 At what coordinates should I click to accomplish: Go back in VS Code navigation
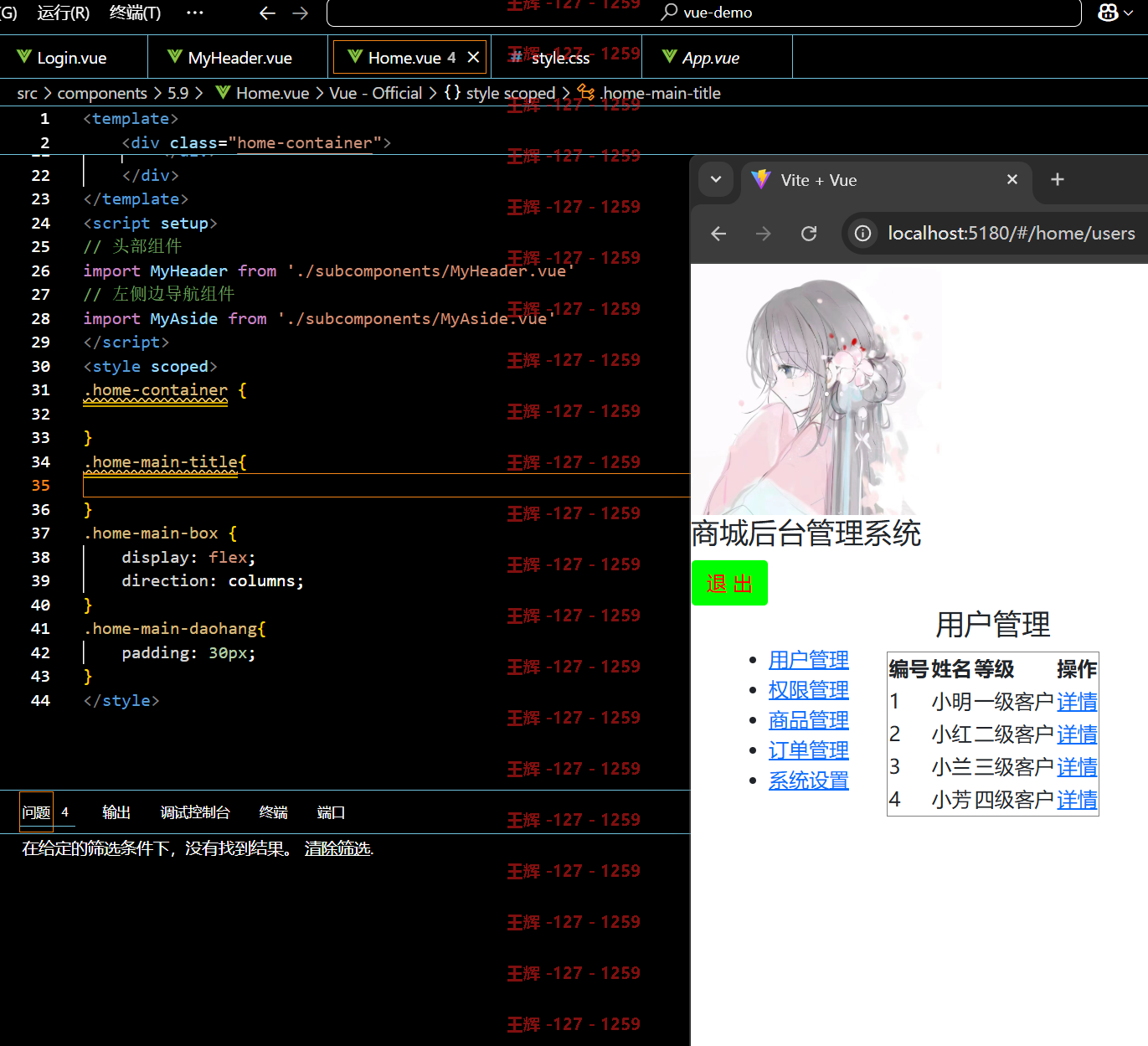click(267, 13)
